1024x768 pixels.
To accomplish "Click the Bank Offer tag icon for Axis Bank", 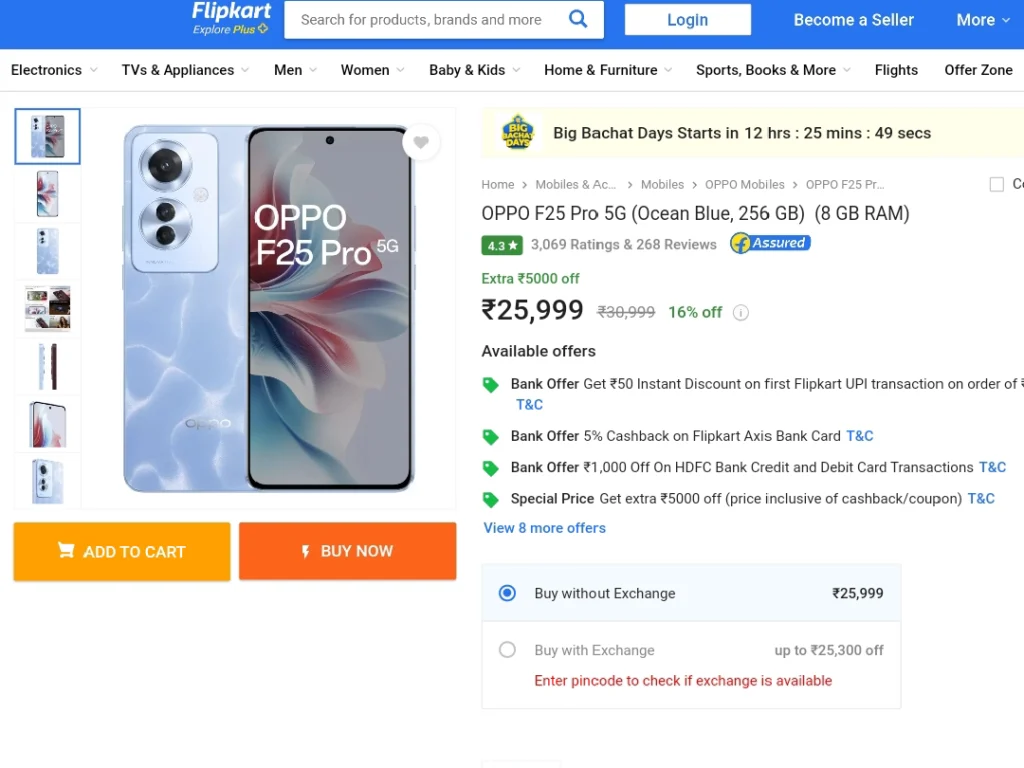I will click(x=490, y=437).
